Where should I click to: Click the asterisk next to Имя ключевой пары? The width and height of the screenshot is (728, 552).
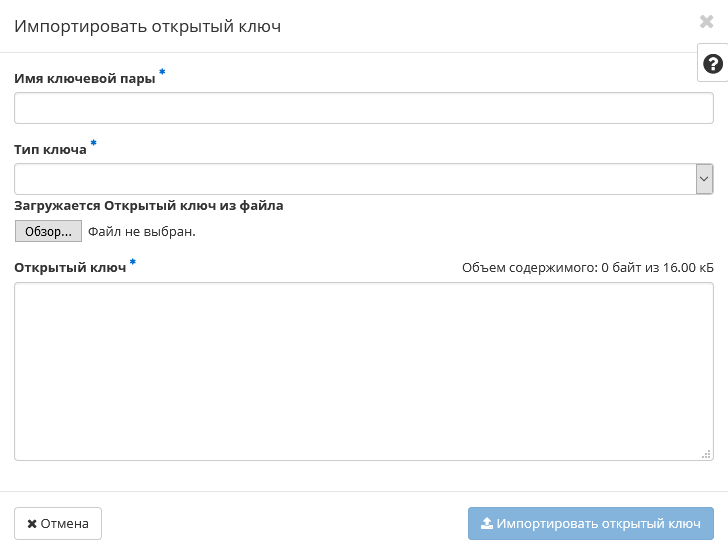click(162, 73)
